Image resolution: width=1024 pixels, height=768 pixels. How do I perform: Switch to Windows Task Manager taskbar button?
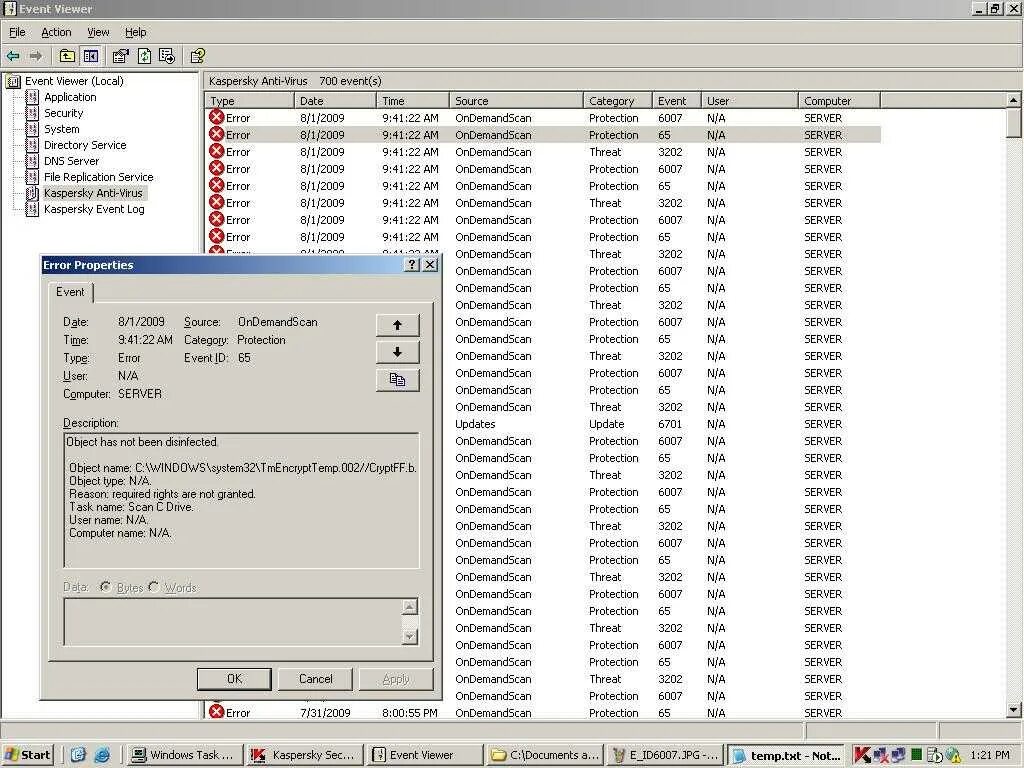[x=184, y=755]
